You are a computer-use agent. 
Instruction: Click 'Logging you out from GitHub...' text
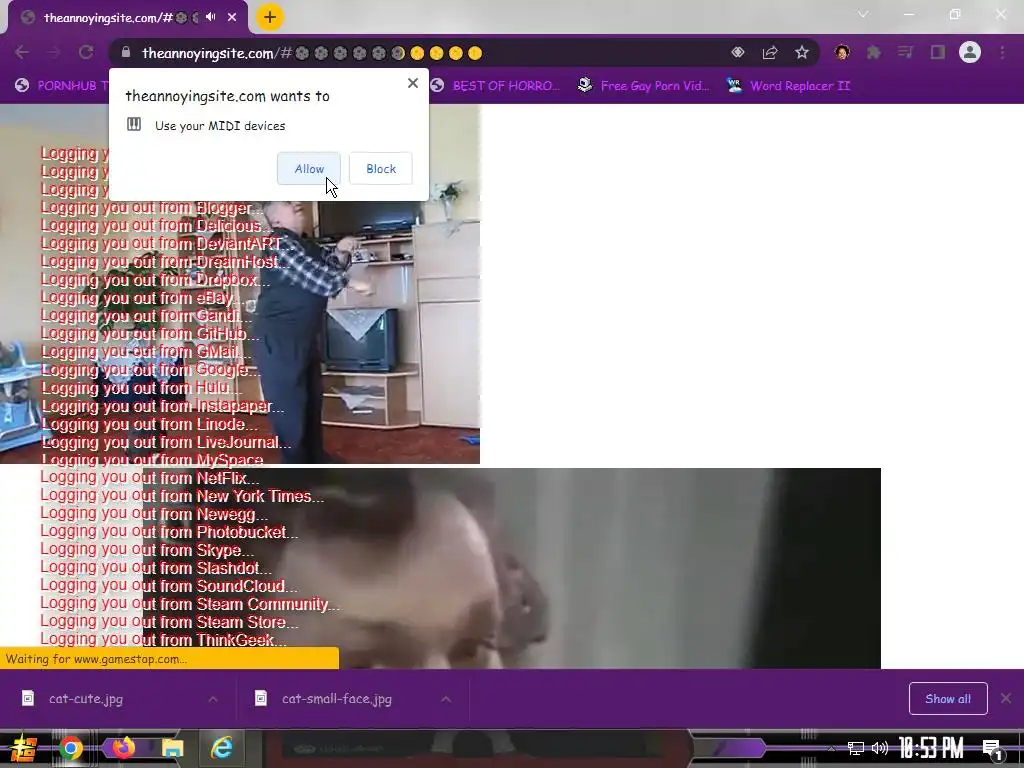tap(150, 334)
